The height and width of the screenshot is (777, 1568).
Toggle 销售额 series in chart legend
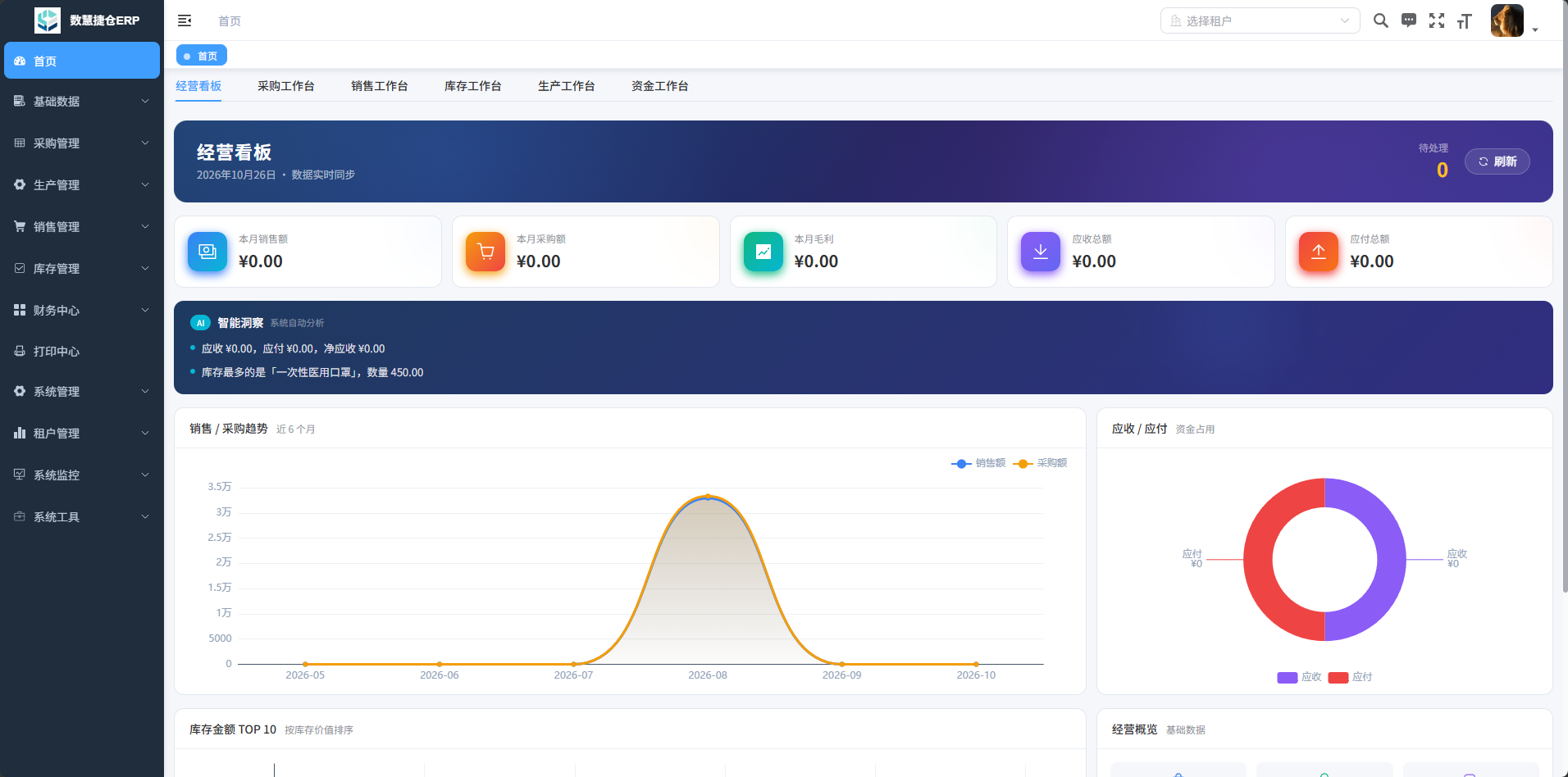tap(978, 463)
